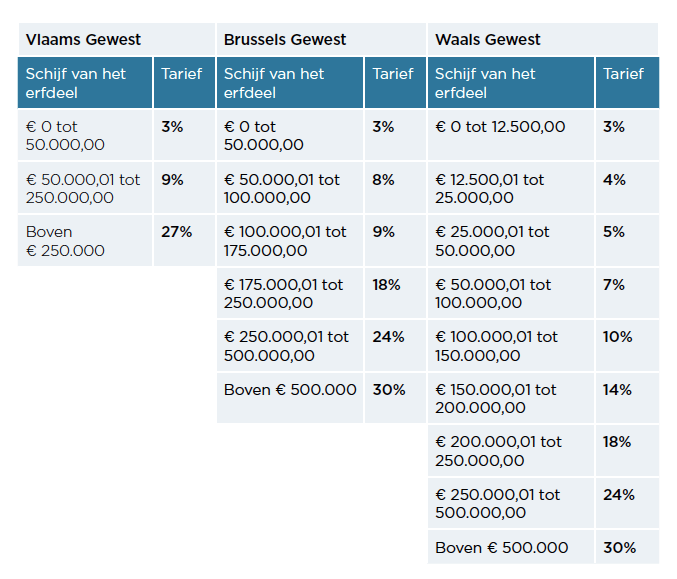677x579 pixels.
Task: Click 'Schijf van het erfdeel' under Waals Gewest
Action: [485, 83]
